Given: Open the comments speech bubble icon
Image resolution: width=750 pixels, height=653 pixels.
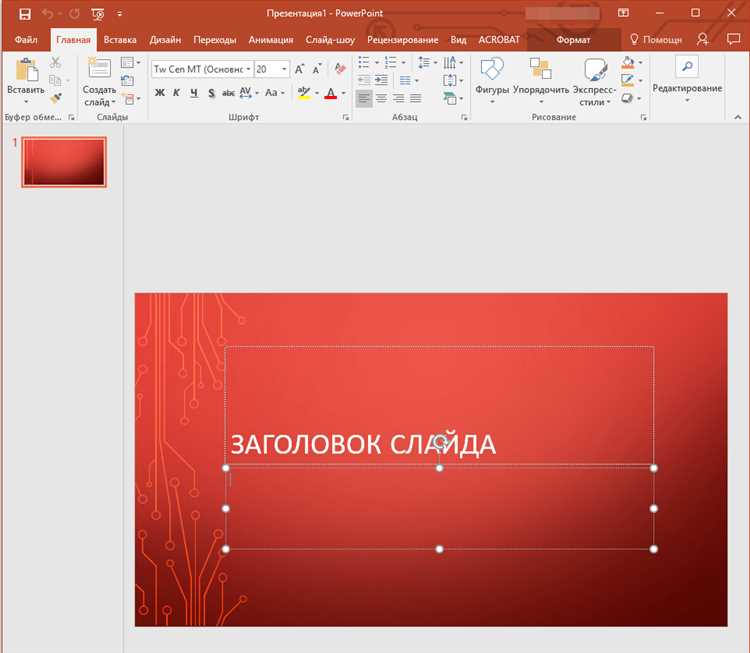Looking at the screenshot, I should click(x=733, y=39).
